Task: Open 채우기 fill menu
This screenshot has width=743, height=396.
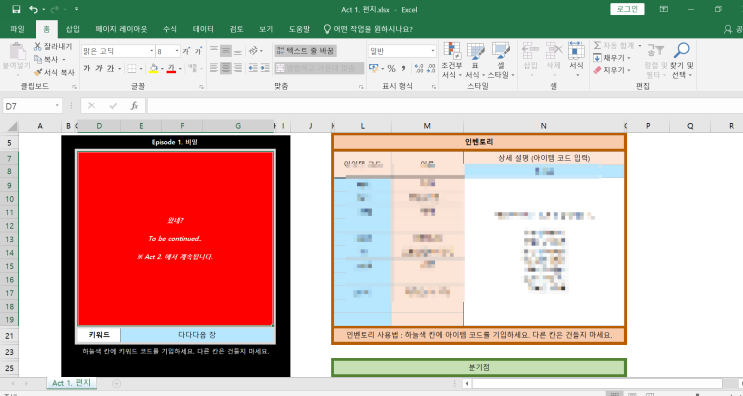Action: click(612, 58)
